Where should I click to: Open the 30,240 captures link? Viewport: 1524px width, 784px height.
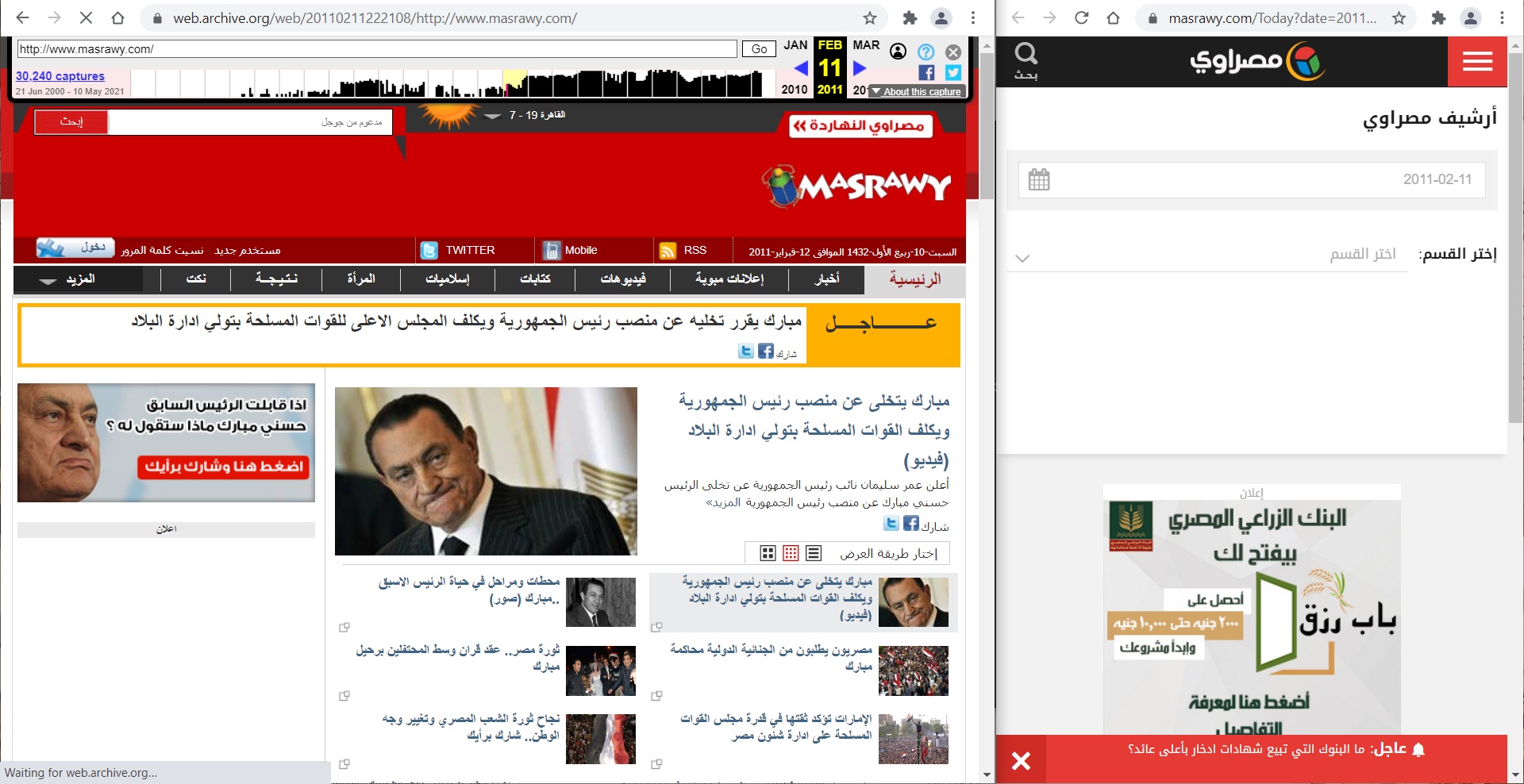coord(60,76)
